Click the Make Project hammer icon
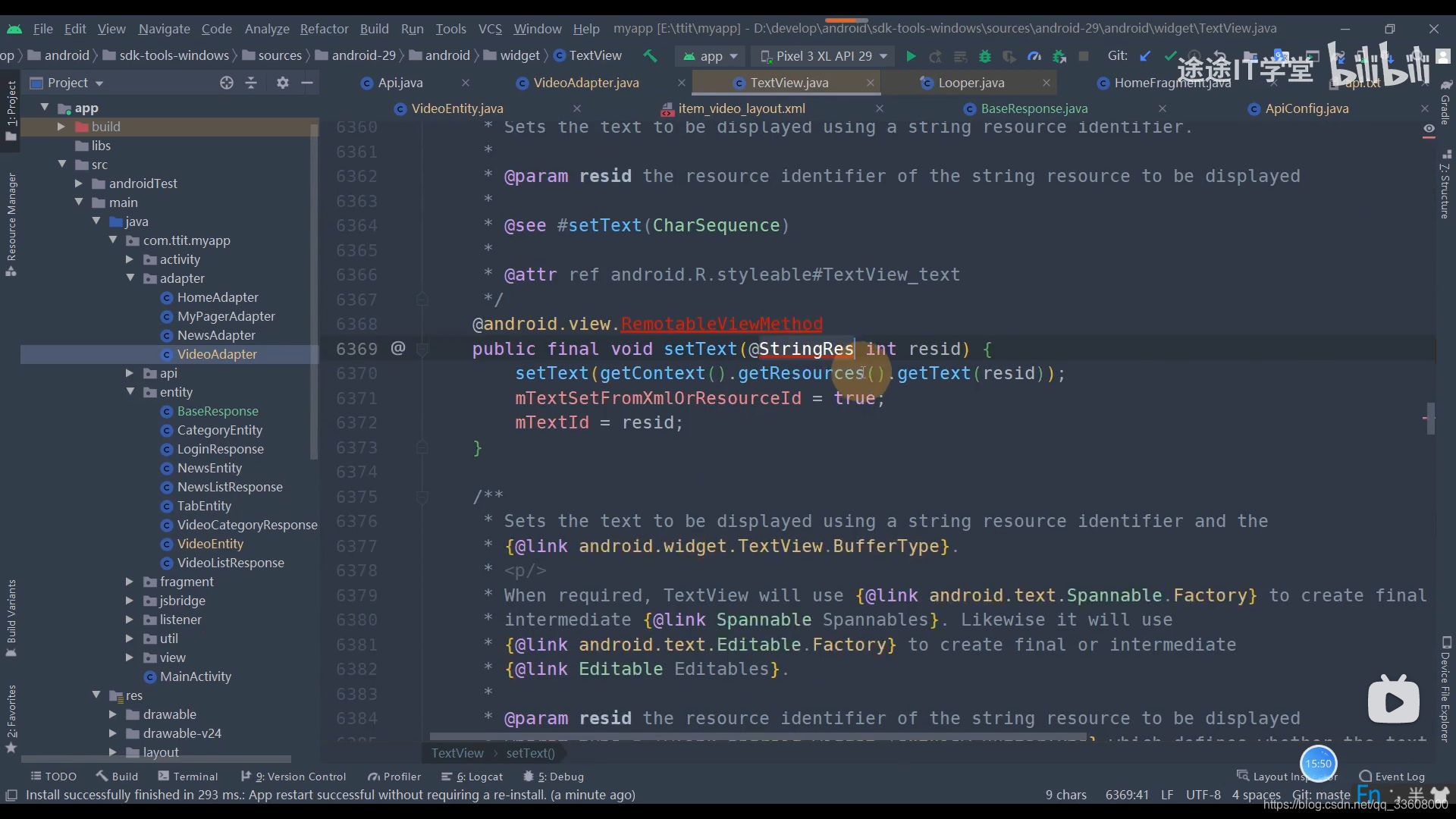Screen dimensions: 1456x819 pos(650,56)
